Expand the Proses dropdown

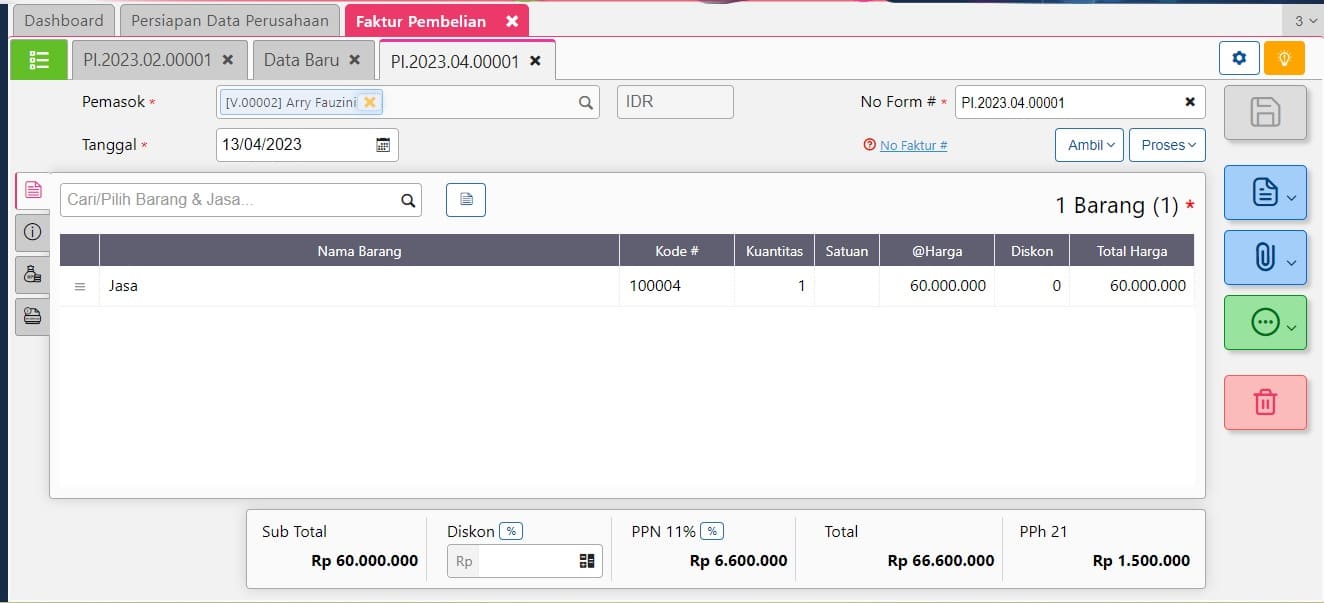[1167, 145]
